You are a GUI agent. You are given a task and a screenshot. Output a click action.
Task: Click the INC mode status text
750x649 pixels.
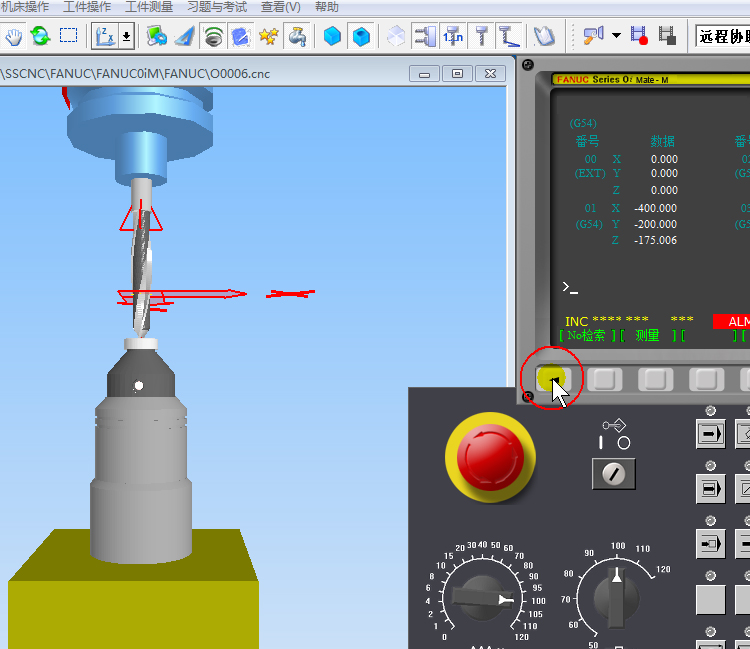tap(576, 321)
